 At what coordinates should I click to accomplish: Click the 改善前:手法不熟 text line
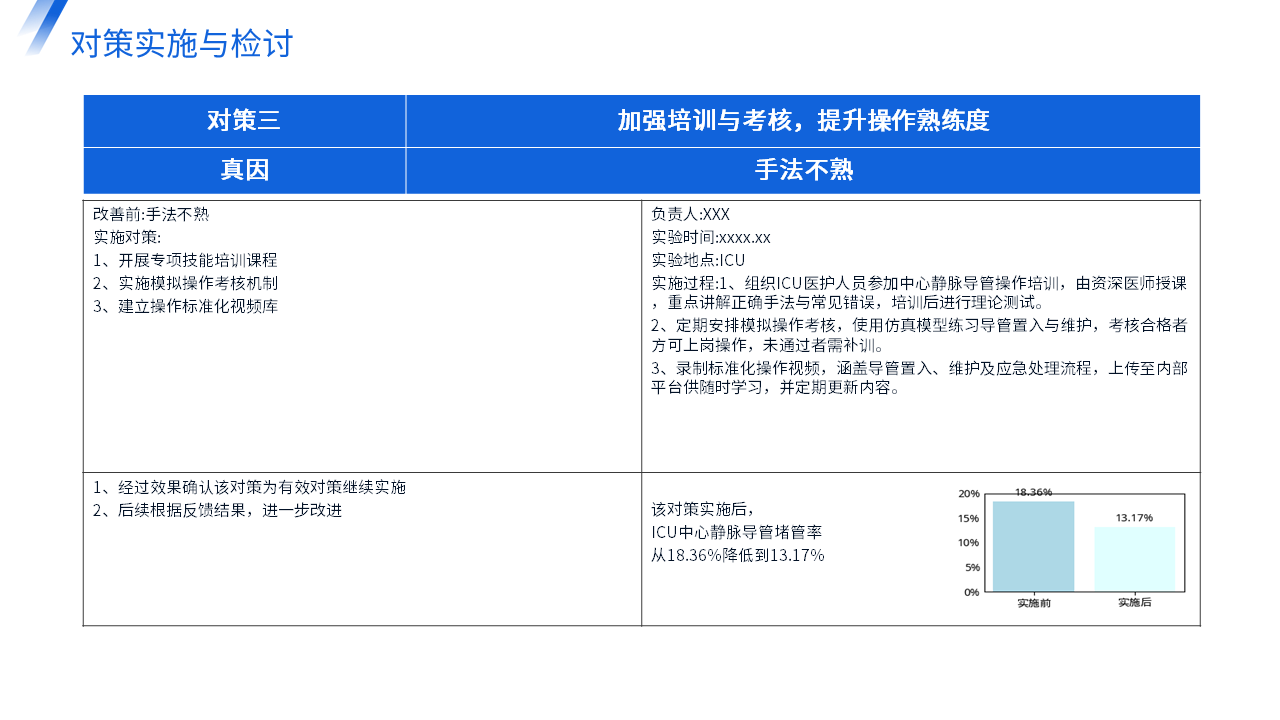click(x=151, y=214)
